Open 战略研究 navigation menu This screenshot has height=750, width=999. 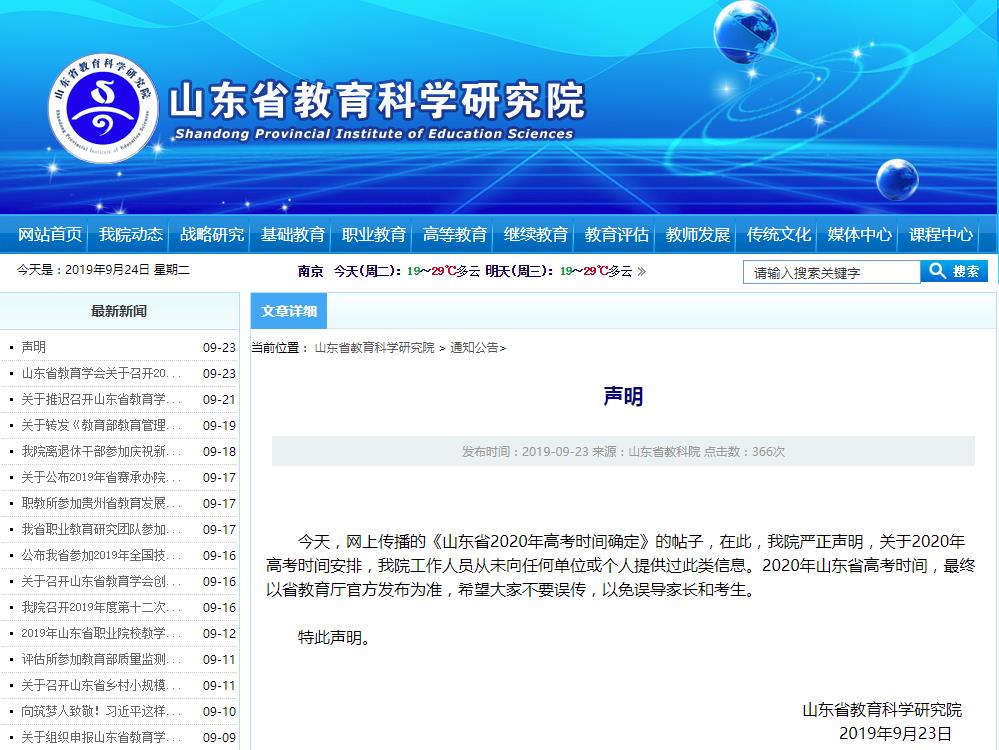click(x=212, y=235)
